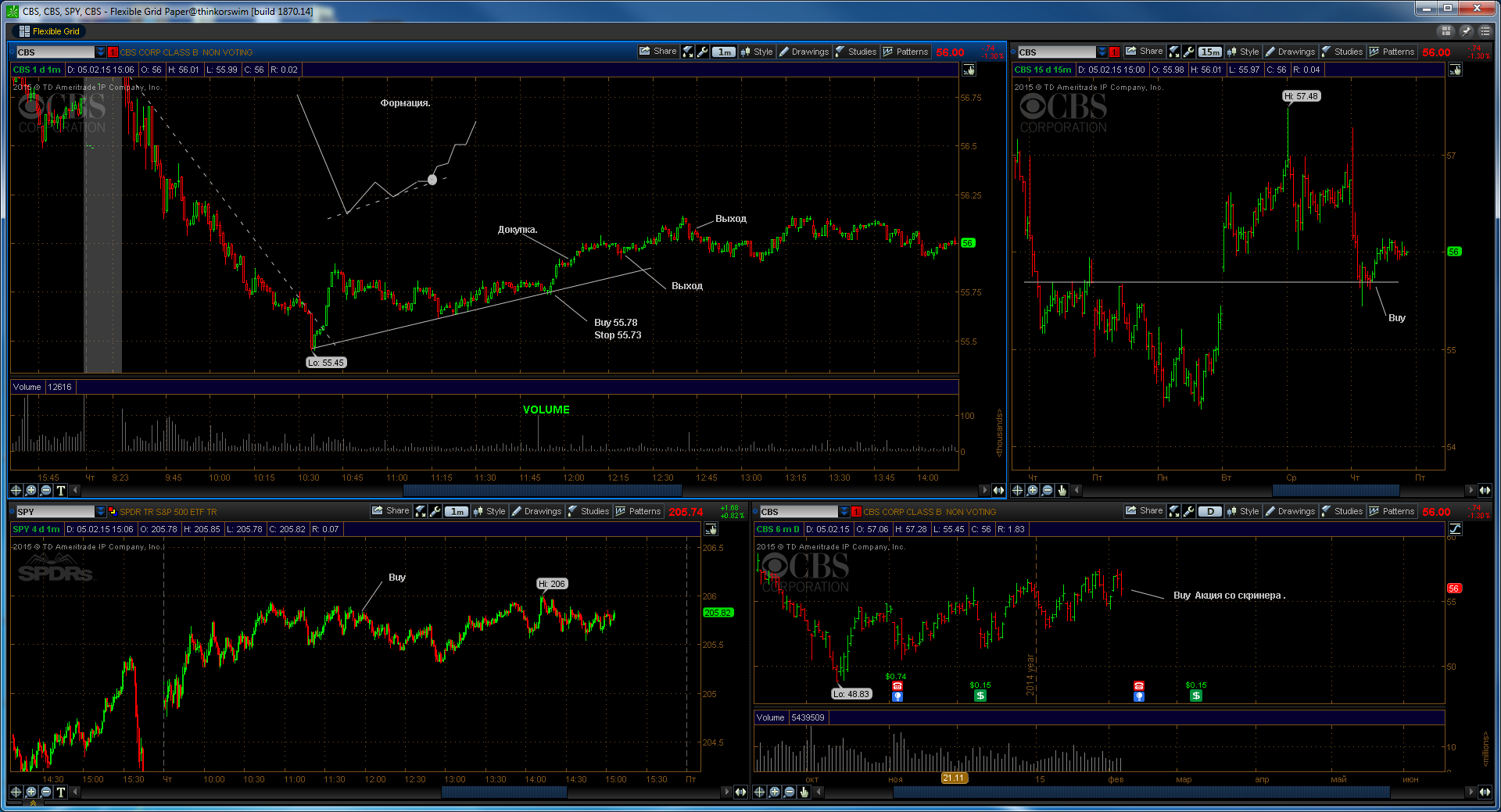Zoom in on the SPY chart
This screenshot has width=1501, height=812.
click(31, 792)
